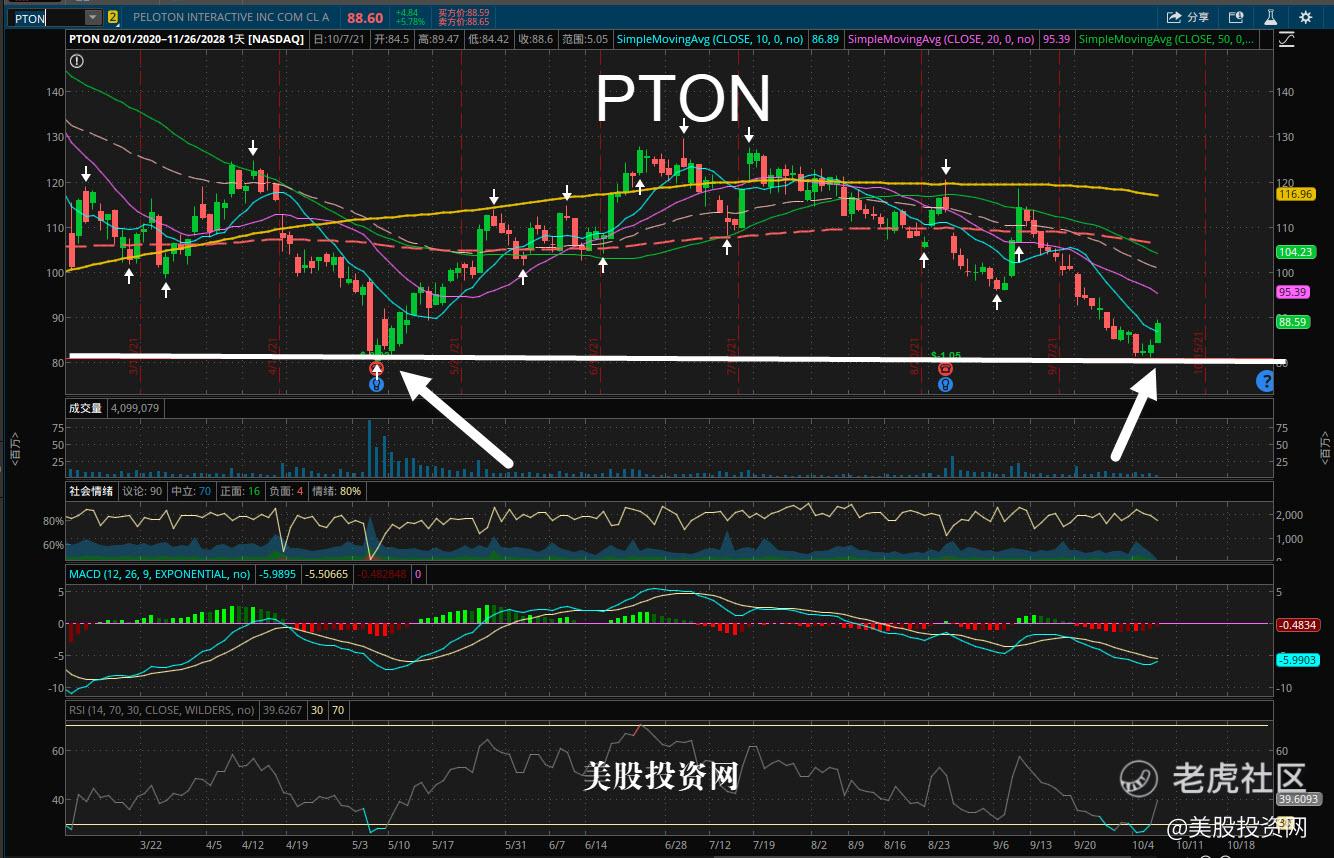
Task: Click the 成交量 volume panel label
Action: [87, 408]
